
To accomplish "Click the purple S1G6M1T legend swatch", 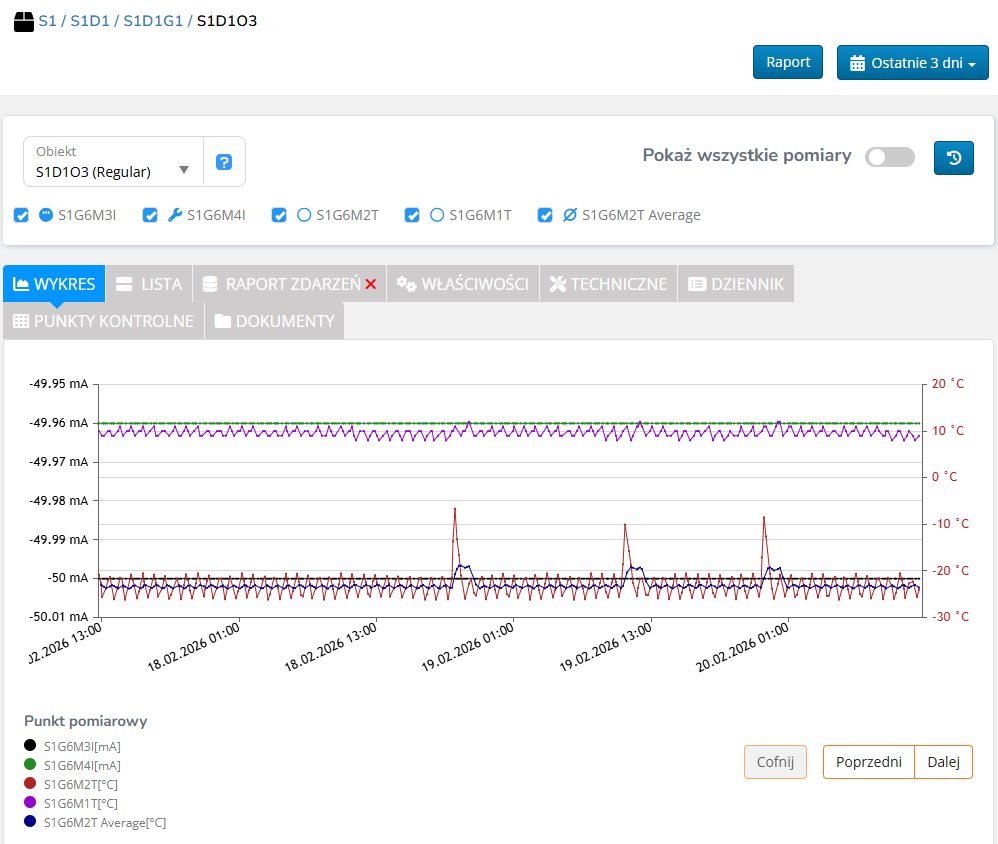I will tap(30, 803).
